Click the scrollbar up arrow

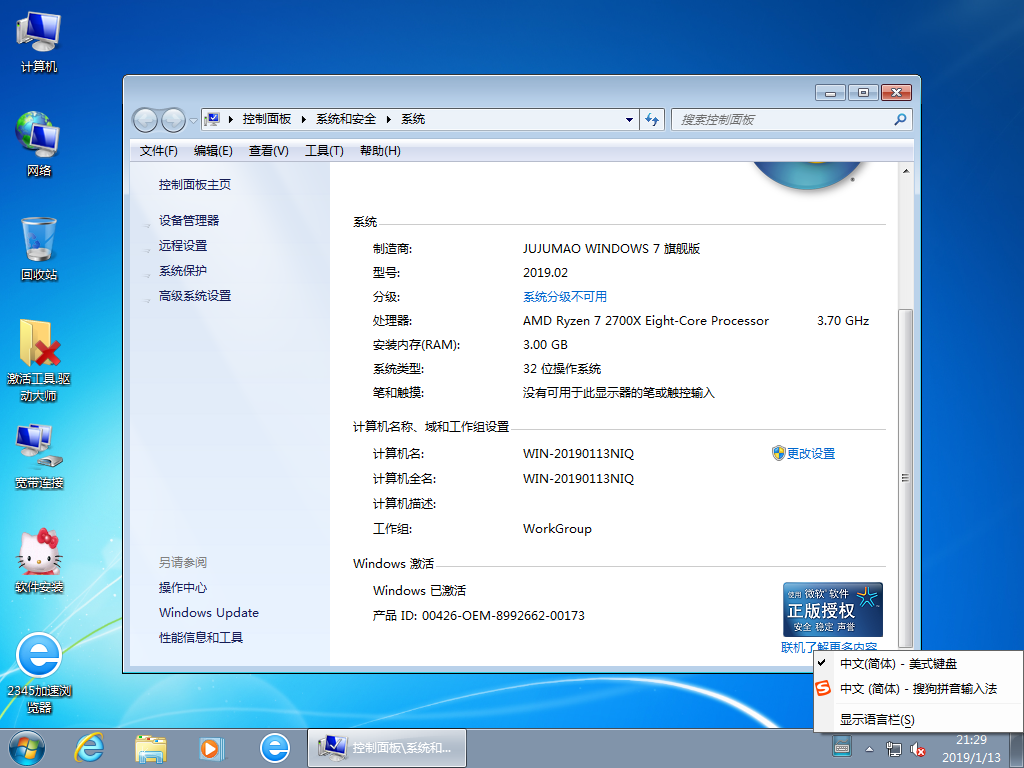(905, 171)
